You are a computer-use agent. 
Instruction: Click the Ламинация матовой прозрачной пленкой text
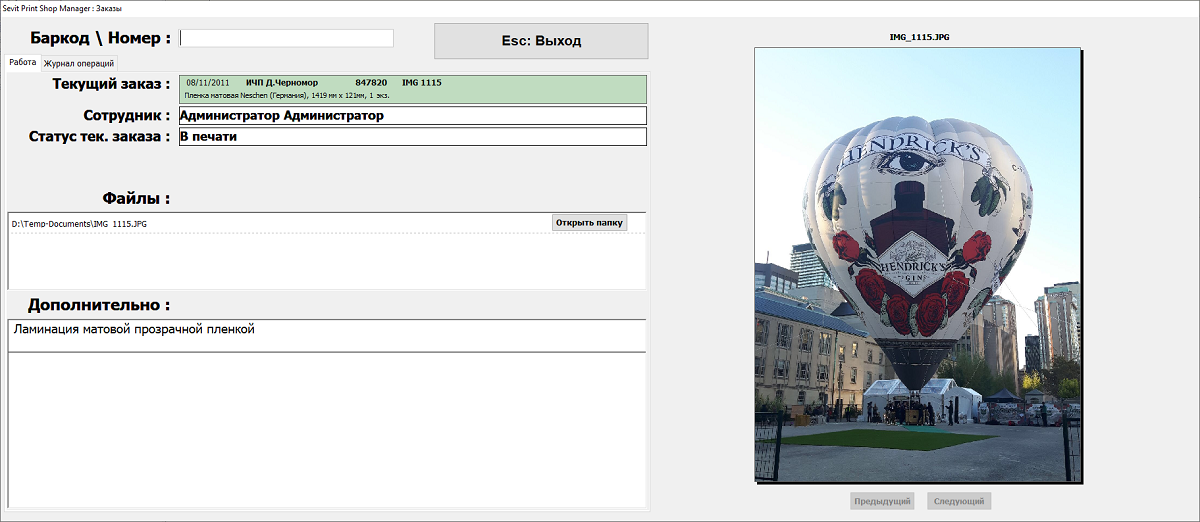coord(134,329)
